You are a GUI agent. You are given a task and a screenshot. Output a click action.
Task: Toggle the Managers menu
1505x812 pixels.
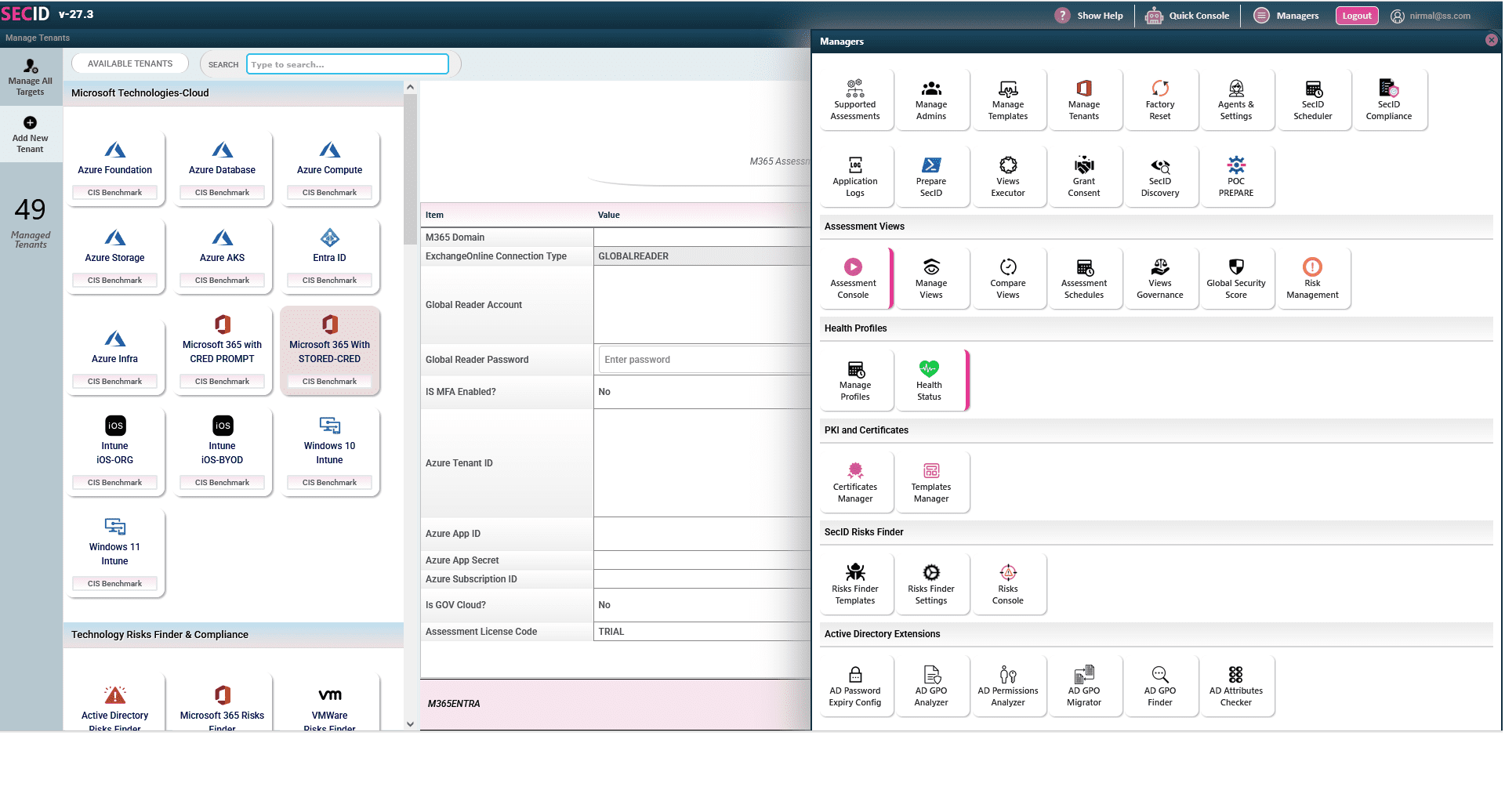pos(1286,16)
